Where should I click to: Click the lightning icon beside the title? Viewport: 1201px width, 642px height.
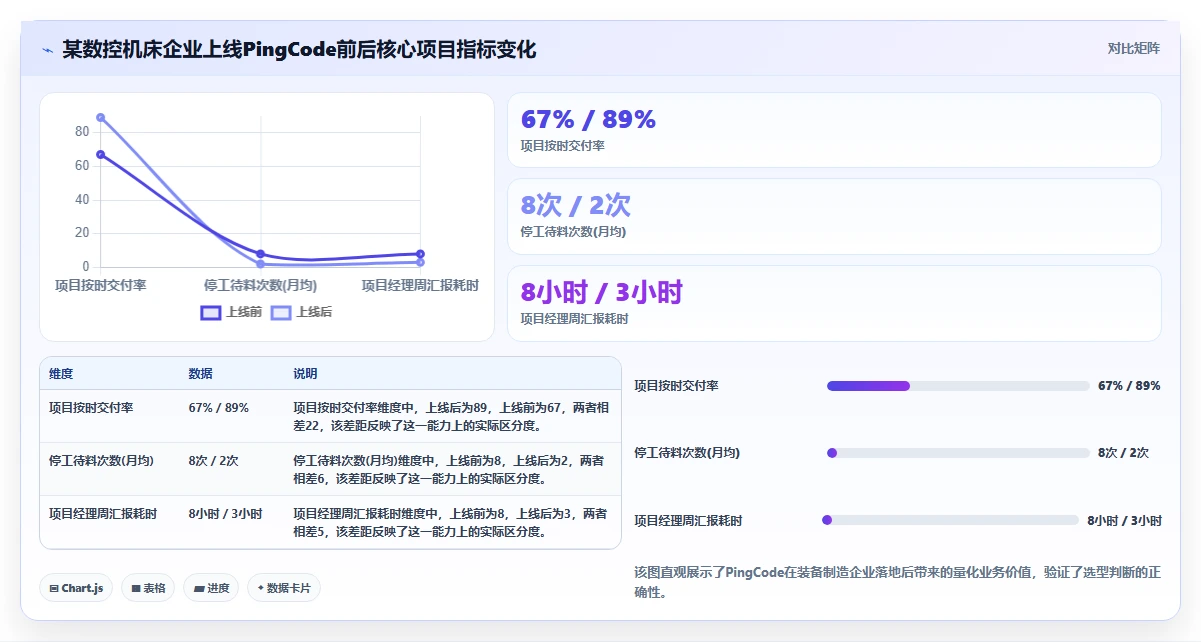(47, 50)
